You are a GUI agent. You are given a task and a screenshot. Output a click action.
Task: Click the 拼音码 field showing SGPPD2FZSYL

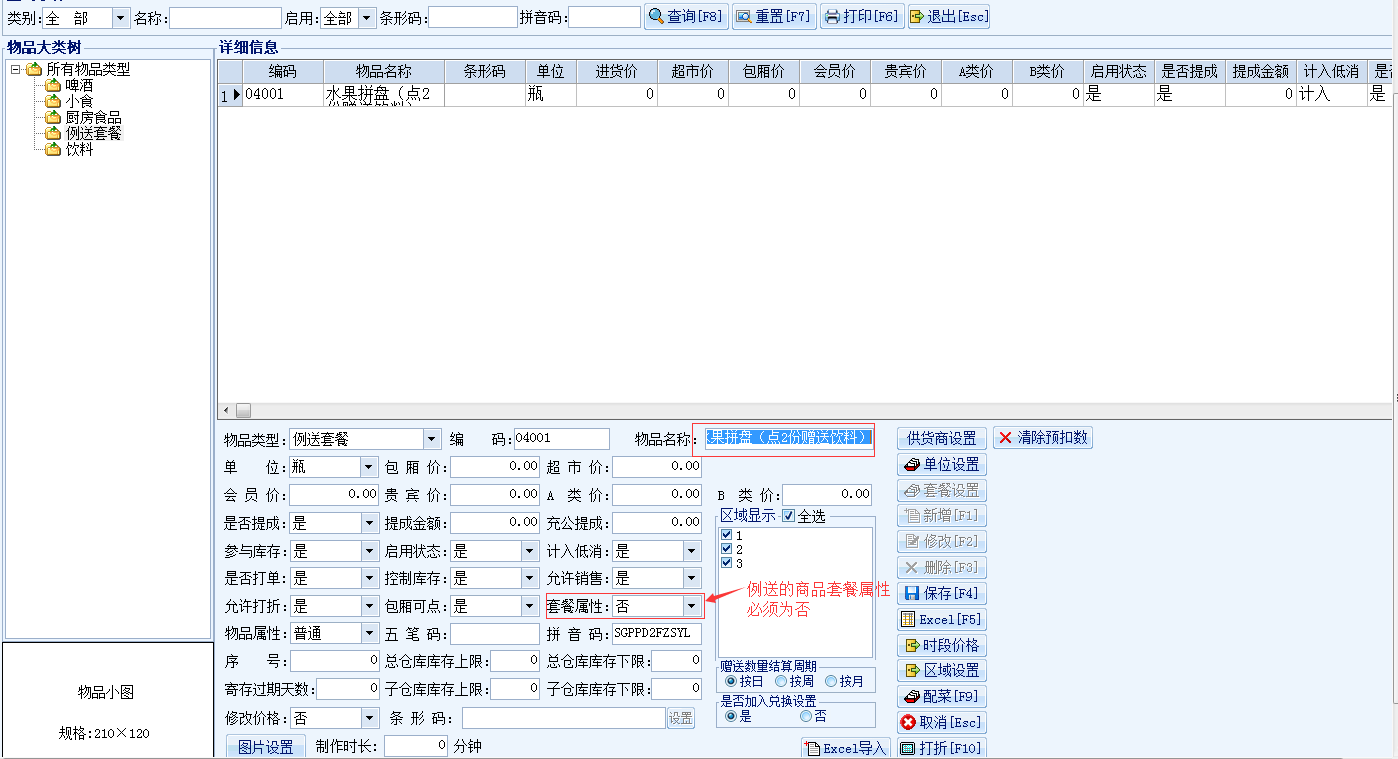(657, 633)
